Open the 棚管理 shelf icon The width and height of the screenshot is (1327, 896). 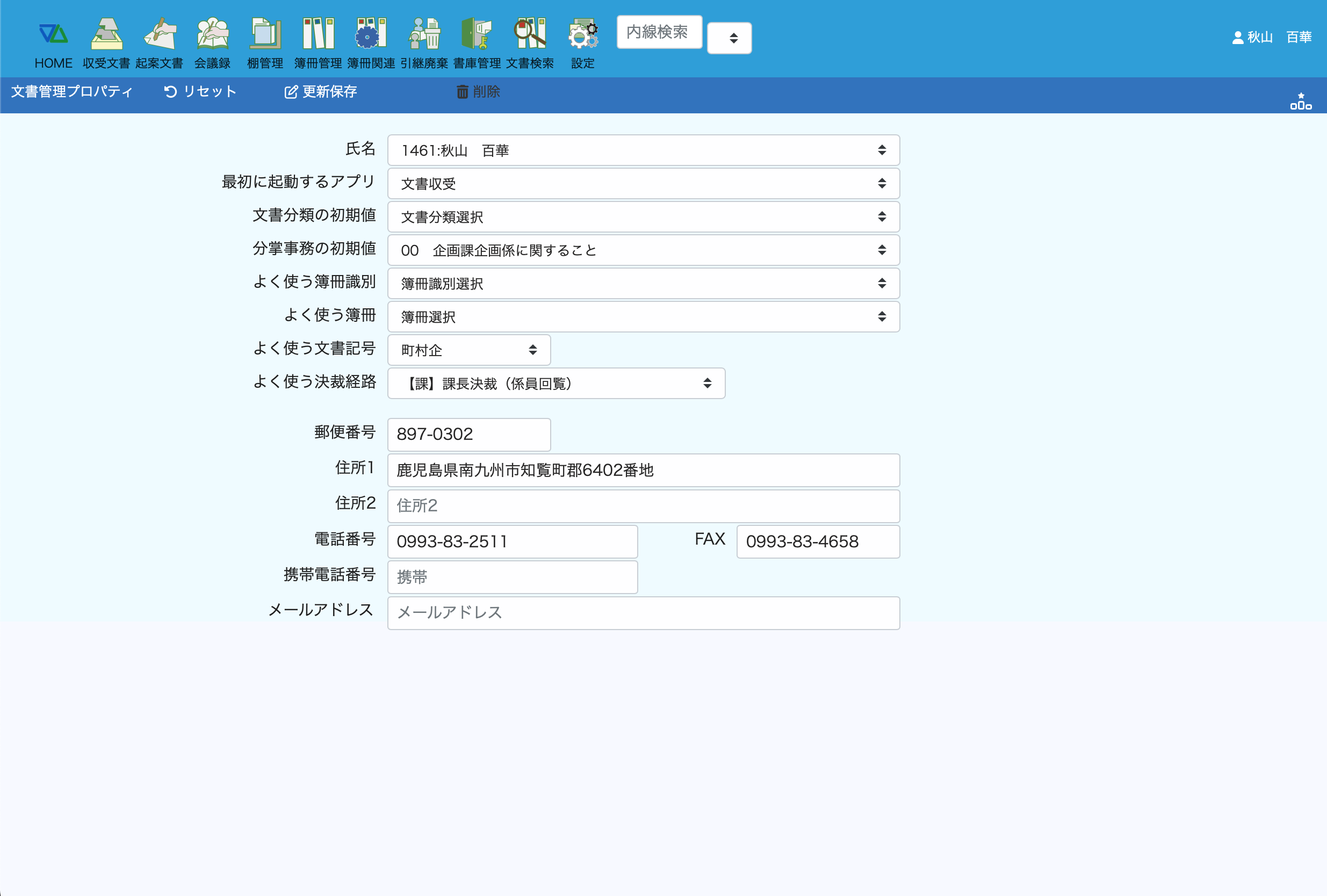pos(265,34)
